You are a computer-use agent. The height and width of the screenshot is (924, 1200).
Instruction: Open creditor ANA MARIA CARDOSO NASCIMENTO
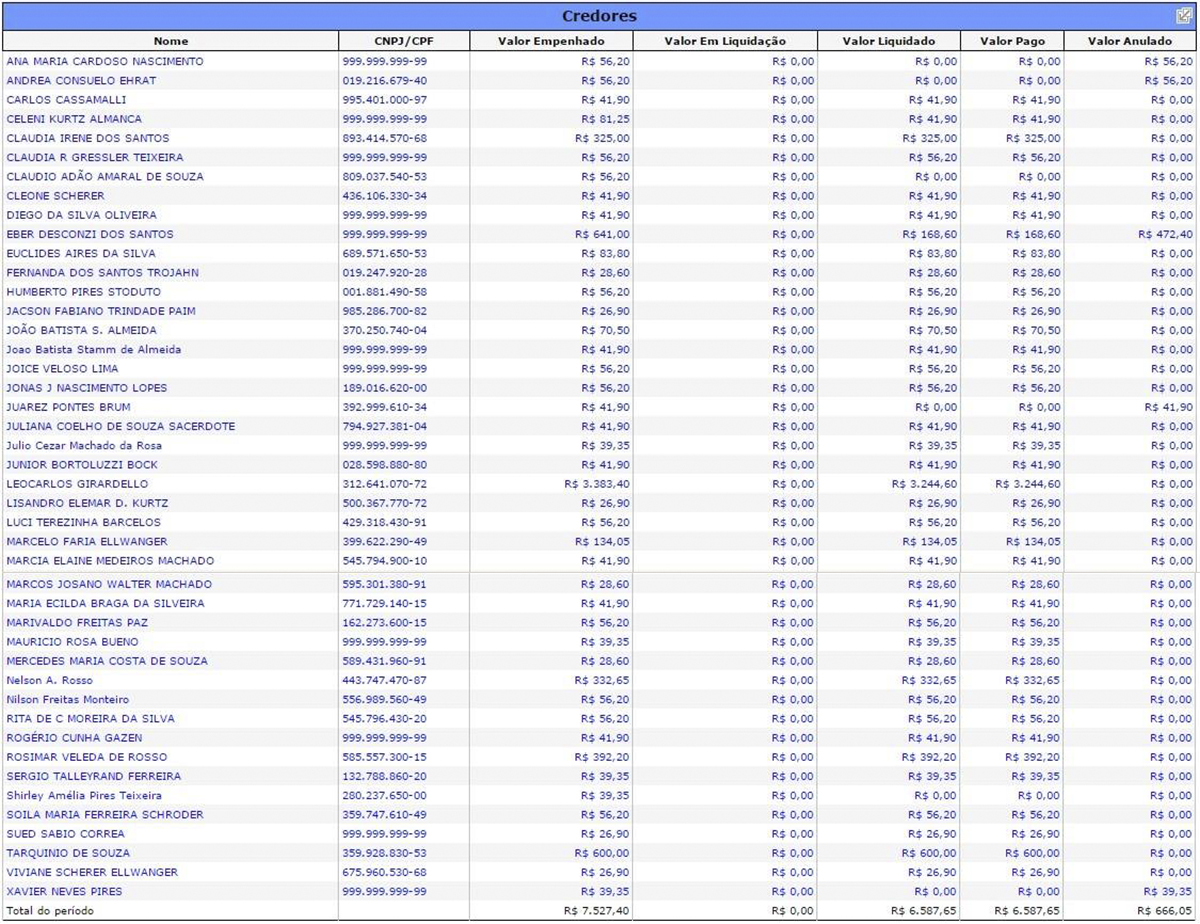(x=104, y=62)
